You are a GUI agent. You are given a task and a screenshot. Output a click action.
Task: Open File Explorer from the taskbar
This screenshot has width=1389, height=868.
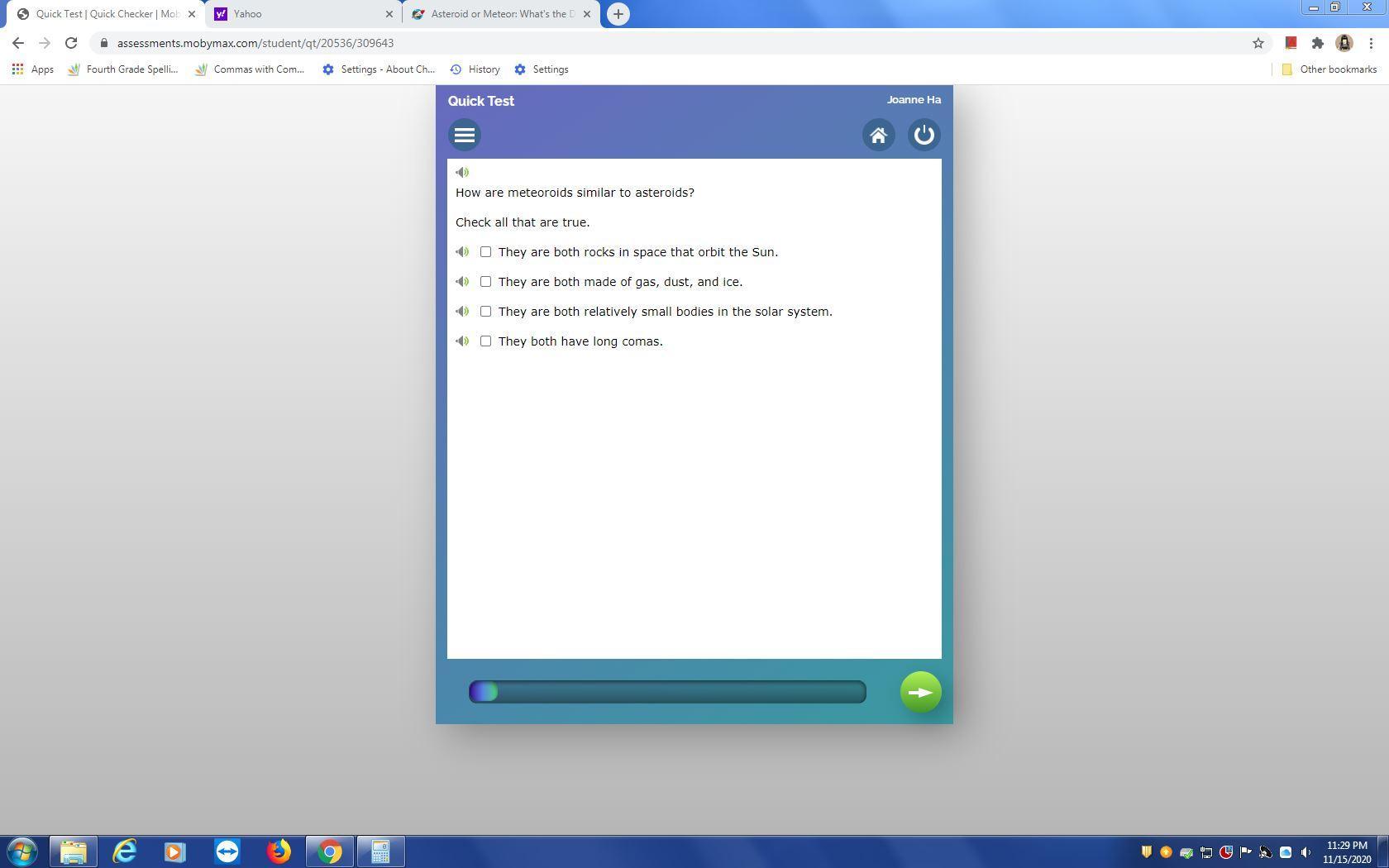(74, 851)
